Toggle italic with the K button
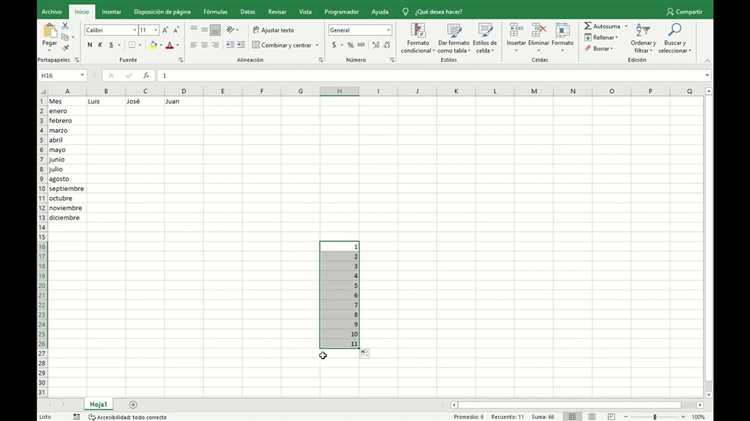The height and width of the screenshot is (421, 750). point(100,45)
